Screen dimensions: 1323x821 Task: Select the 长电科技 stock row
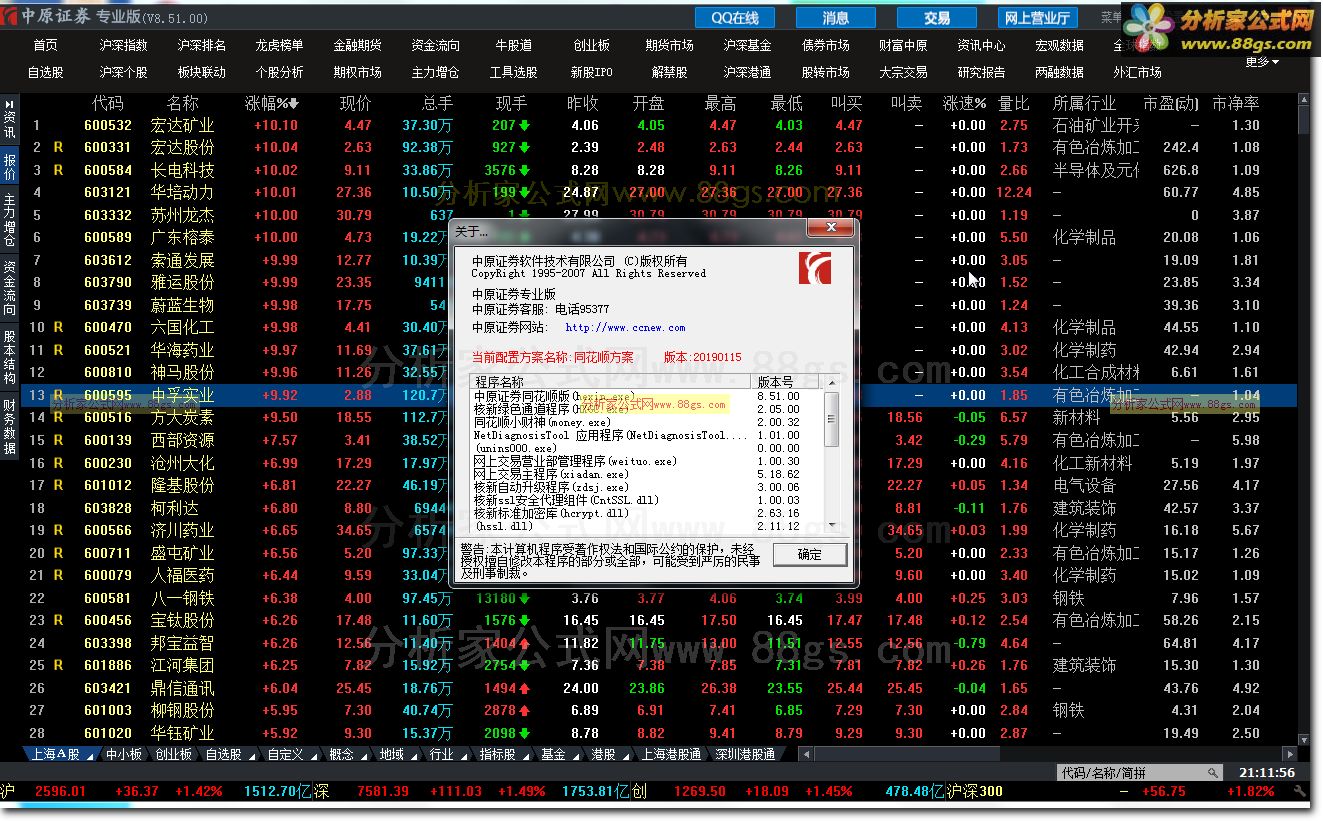(x=660, y=170)
